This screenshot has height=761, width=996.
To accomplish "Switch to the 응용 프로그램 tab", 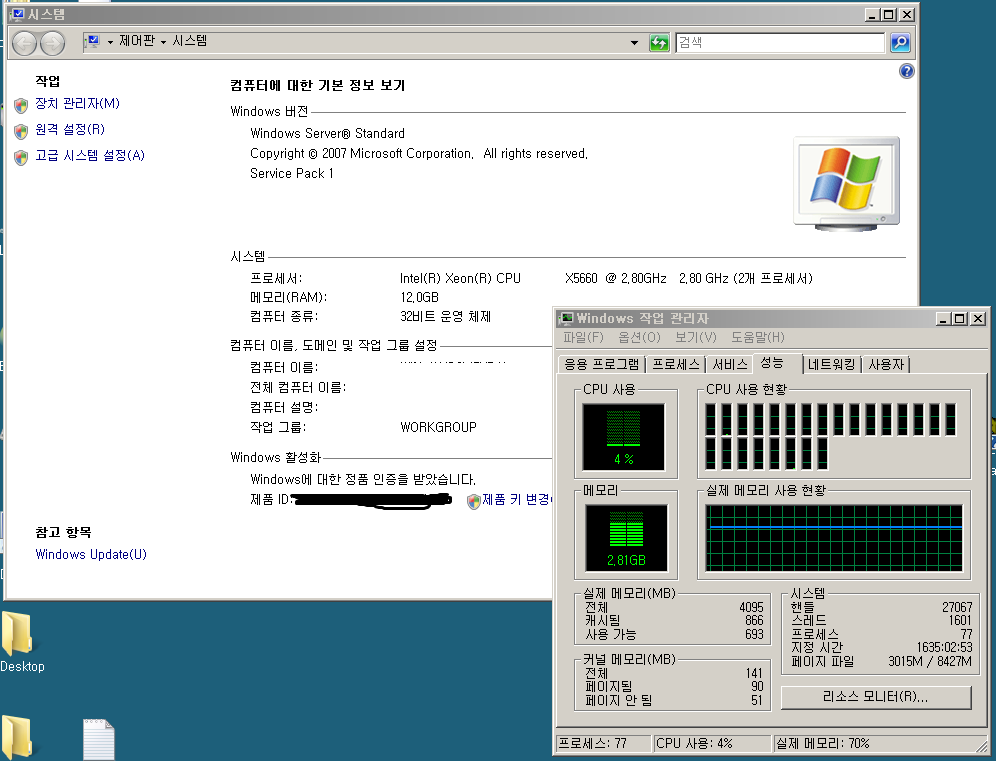I will (x=602, y=365).
